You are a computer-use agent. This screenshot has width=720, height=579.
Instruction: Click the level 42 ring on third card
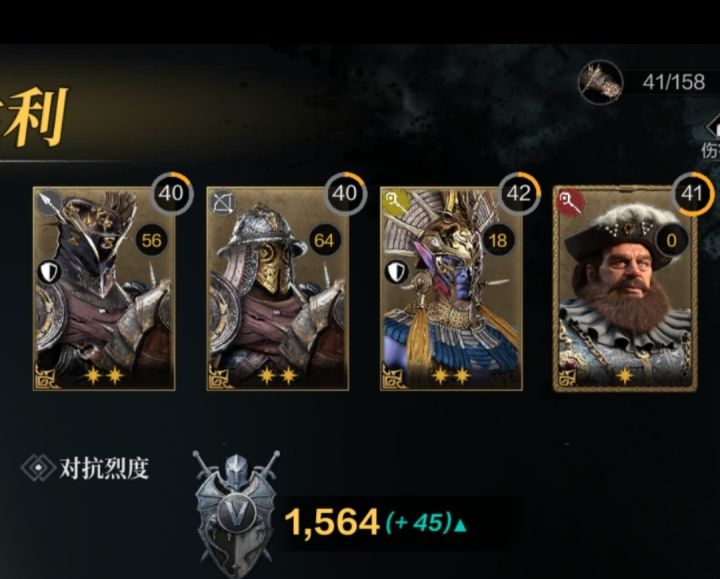pyautogui.click(x=519, y=194)
